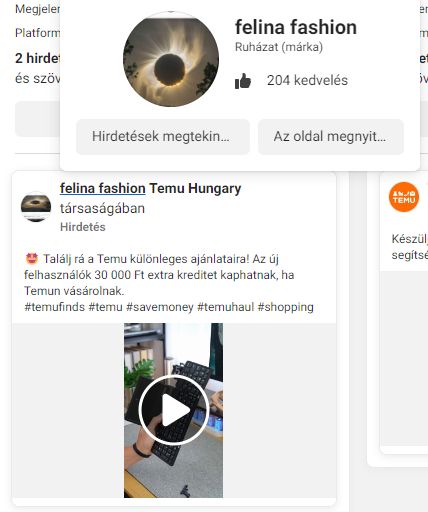This screenshot has width=428, height=512.
Task: Click the '204 kedvelés' likes count
Action: [307, 80]
